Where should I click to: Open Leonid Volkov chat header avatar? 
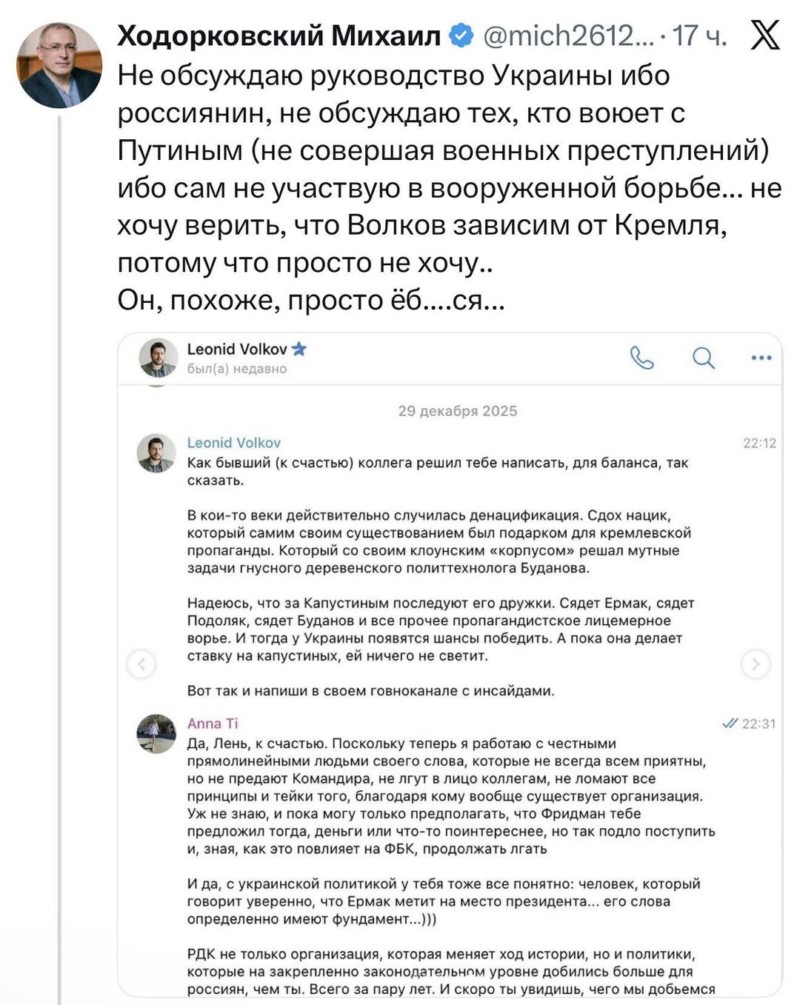158,357
